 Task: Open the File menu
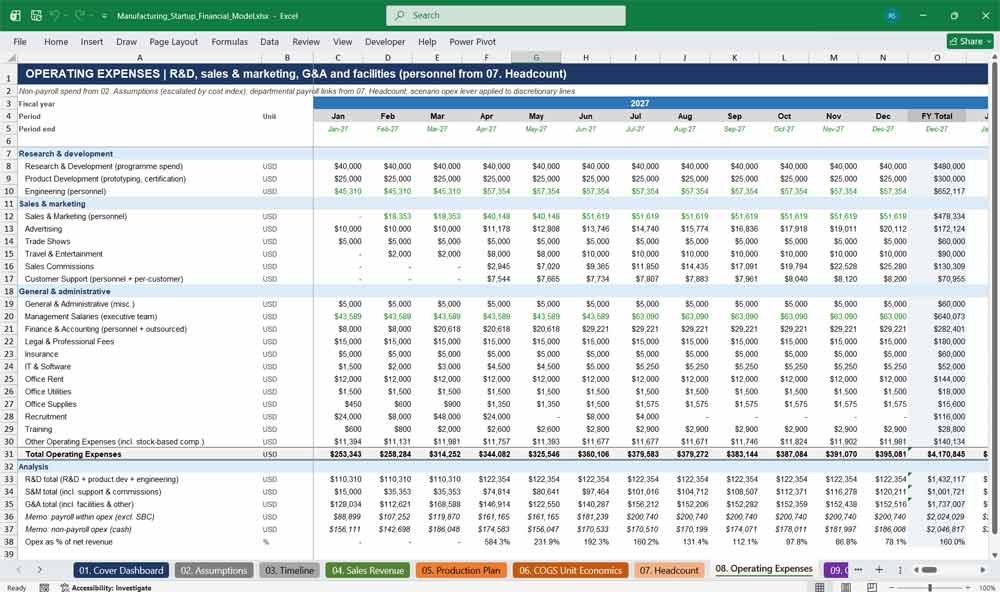(x=20, y=41)
